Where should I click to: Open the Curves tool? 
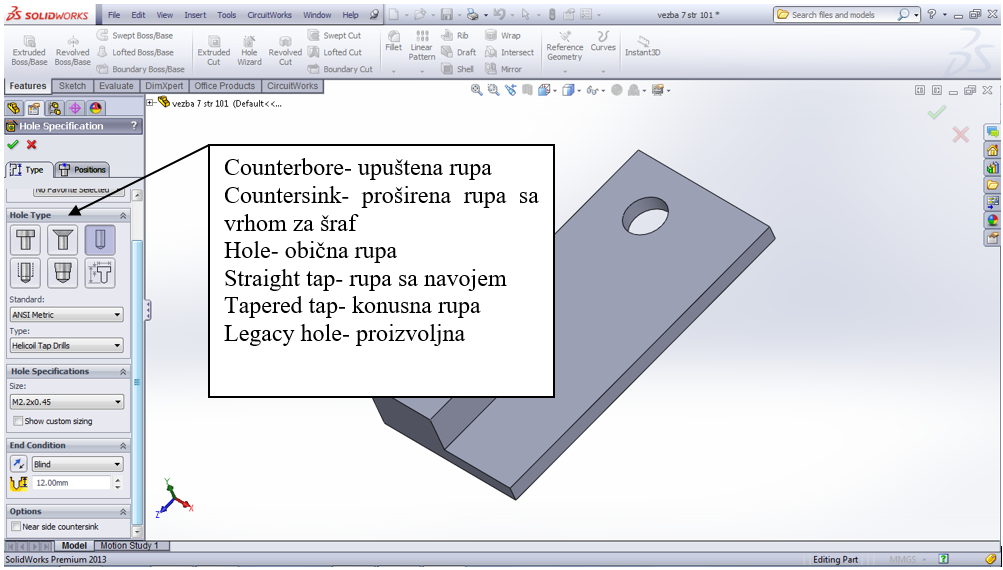pyautogui.click(x=603, y=42)
